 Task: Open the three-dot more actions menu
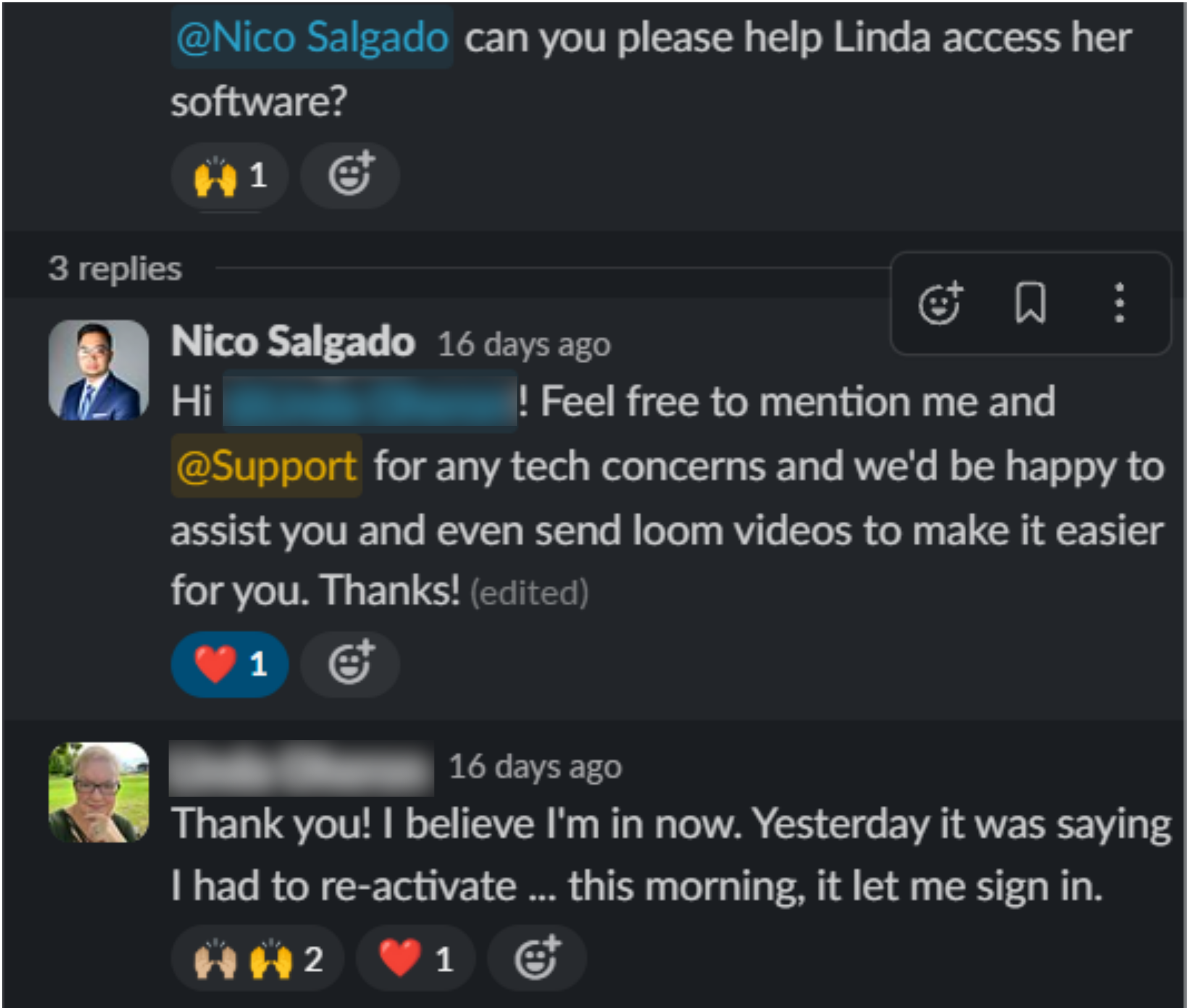tap(1119, 303)
